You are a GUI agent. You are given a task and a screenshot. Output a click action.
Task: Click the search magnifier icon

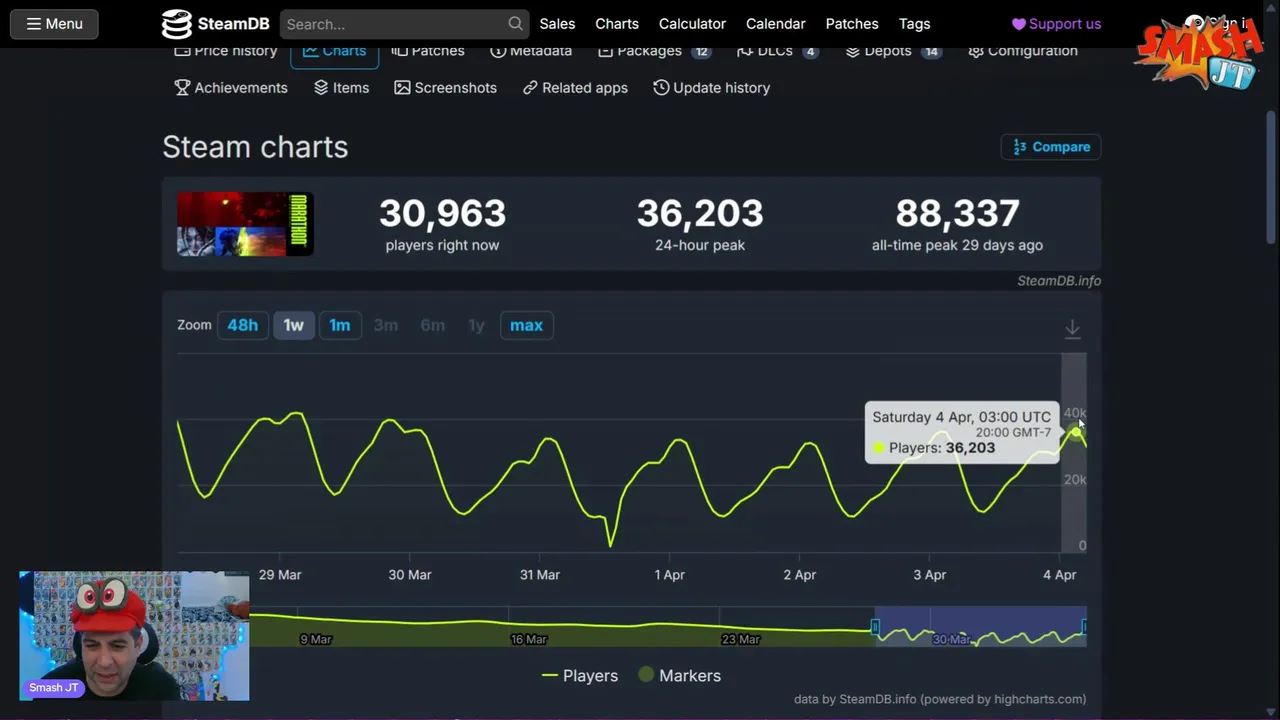pyautogui.click(x=515, y=23)
